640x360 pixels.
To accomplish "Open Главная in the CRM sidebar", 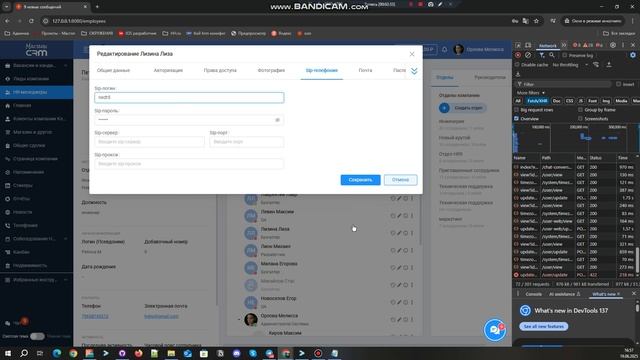I will click(x=22, y=105).
